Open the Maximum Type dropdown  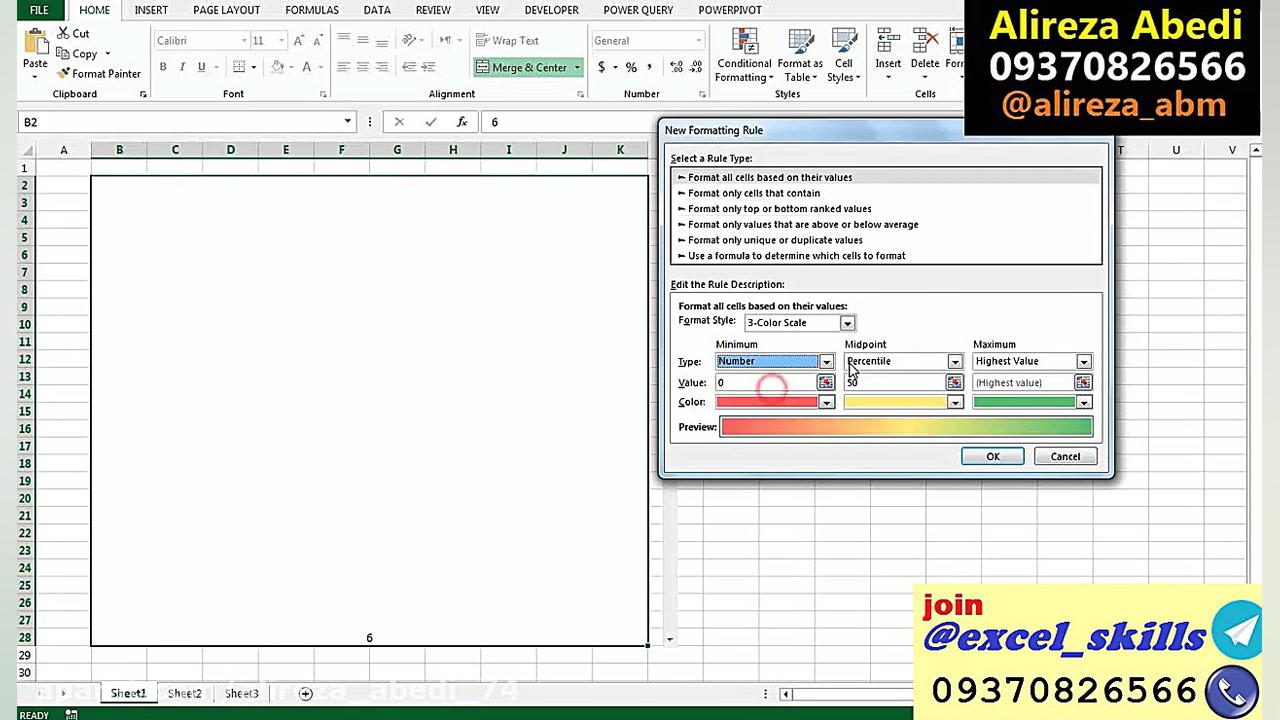click(1083, 361)
